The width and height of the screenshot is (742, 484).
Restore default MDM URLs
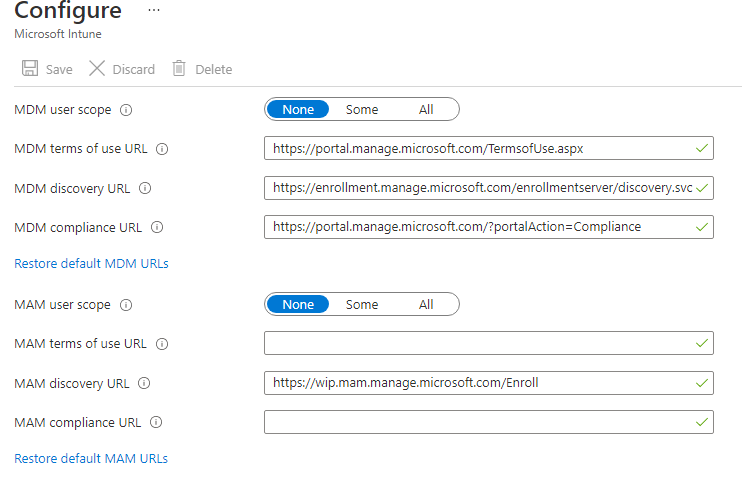coord(91,264)
